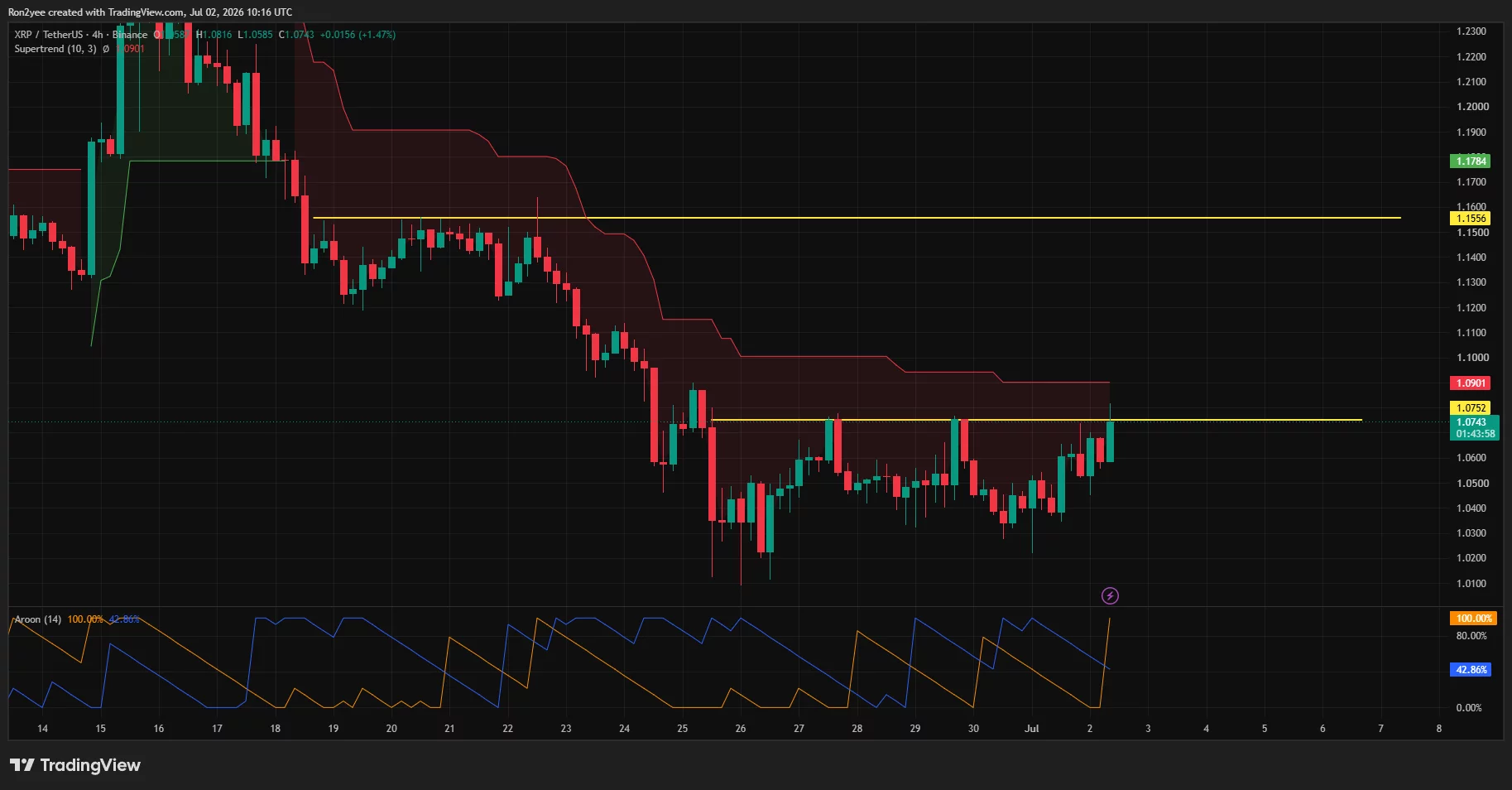
Task: Click the Jul label on time axis
Action: pyautogui.click(x=1031, y=729)
